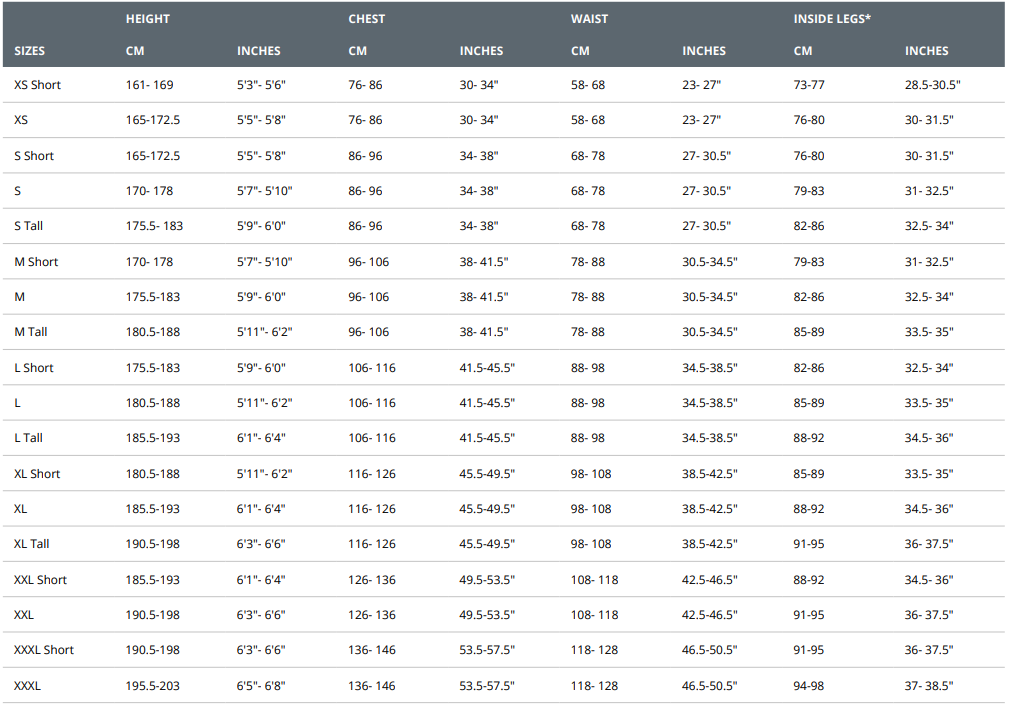Click the XXXL size row label
Screen dimensions: 1009x706
[28, 686]
